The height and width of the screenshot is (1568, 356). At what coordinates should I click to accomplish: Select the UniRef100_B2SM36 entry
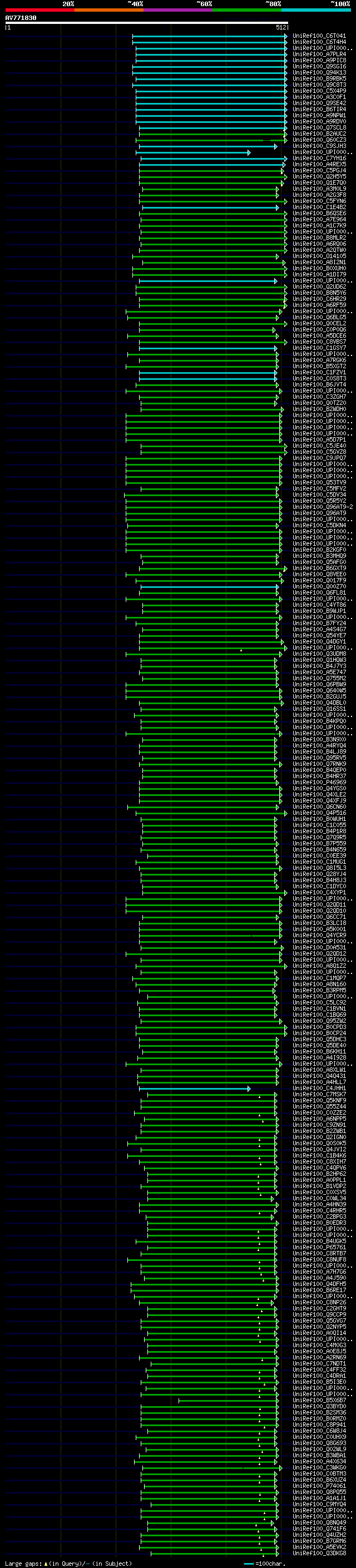click(x=319, y=1412)
